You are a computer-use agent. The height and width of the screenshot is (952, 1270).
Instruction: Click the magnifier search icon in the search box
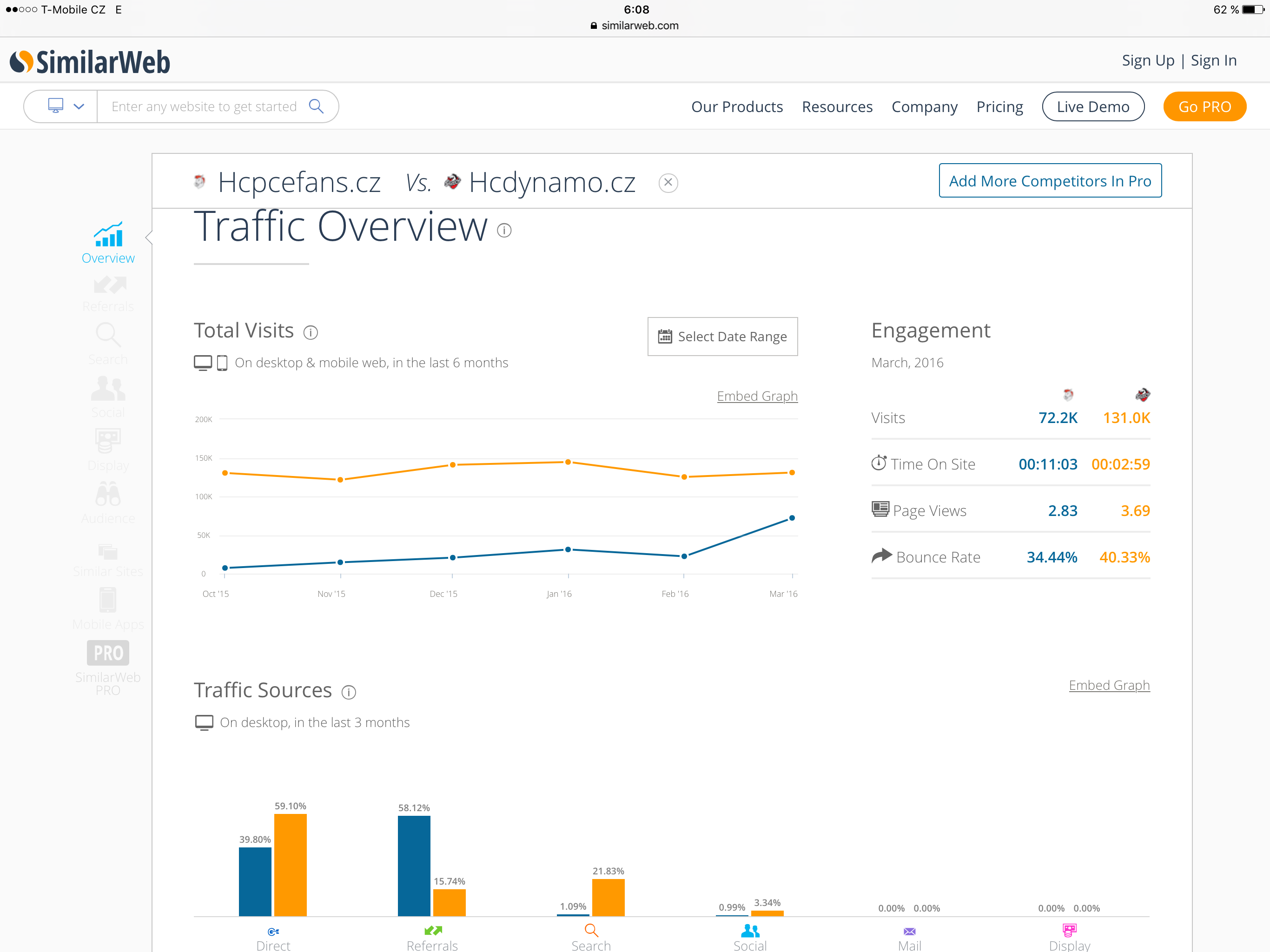[x=317, y=106]
